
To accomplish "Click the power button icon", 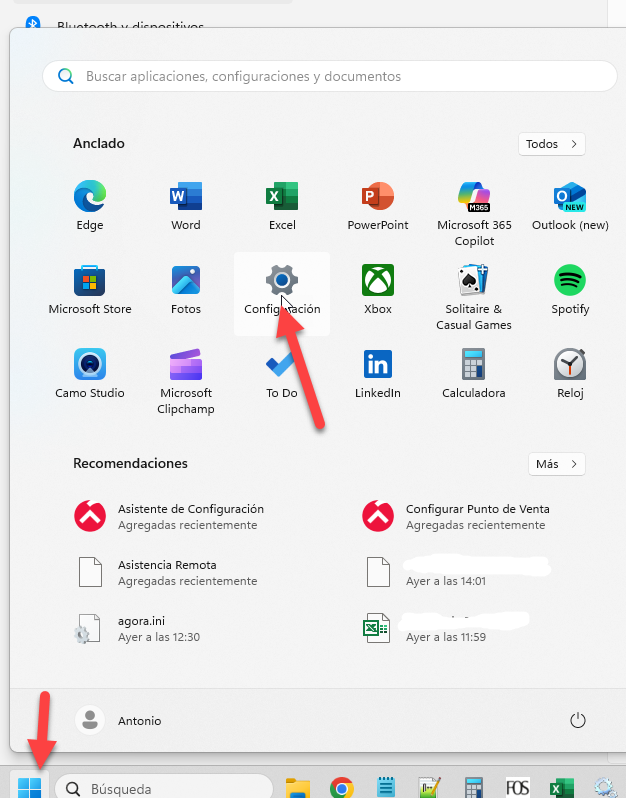I will click(x=578, y=720).
